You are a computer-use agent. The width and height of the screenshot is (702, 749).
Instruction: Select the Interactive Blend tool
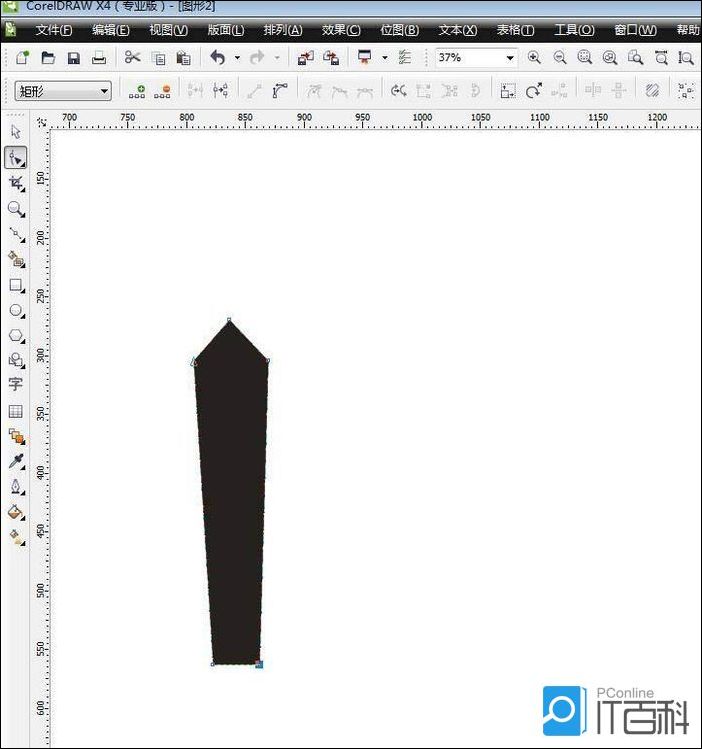point(16,436)
